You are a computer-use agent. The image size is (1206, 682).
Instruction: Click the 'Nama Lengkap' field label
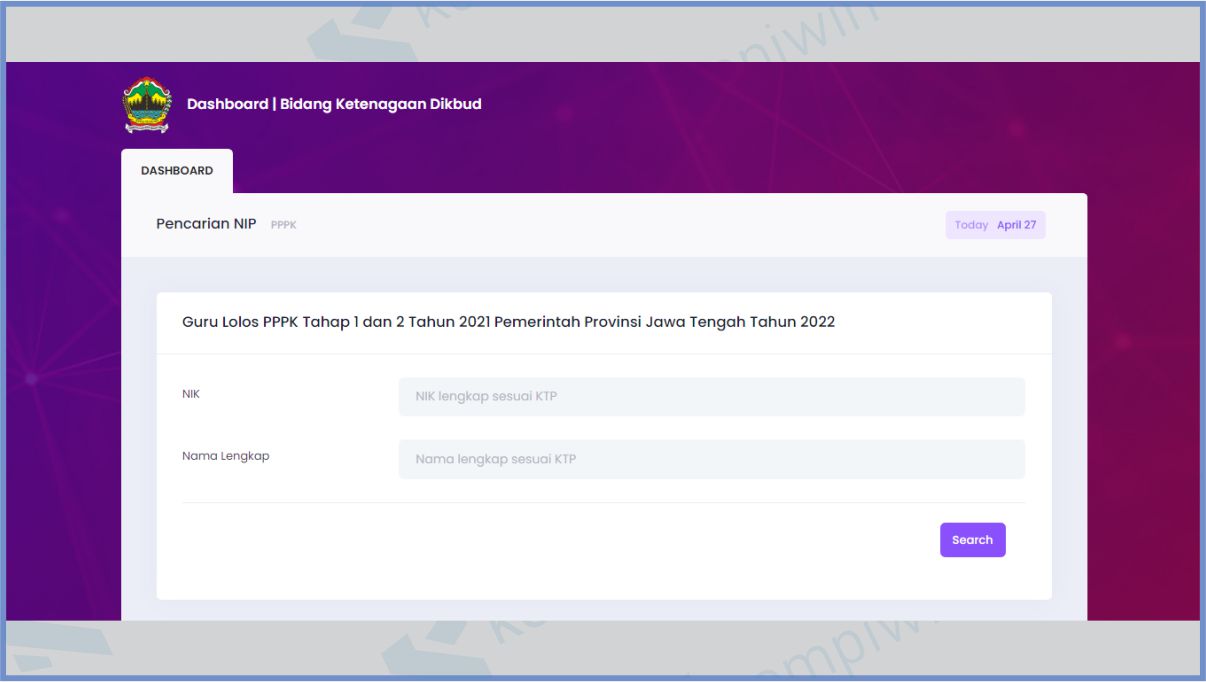pyautogui.click(x=225, y=456)
